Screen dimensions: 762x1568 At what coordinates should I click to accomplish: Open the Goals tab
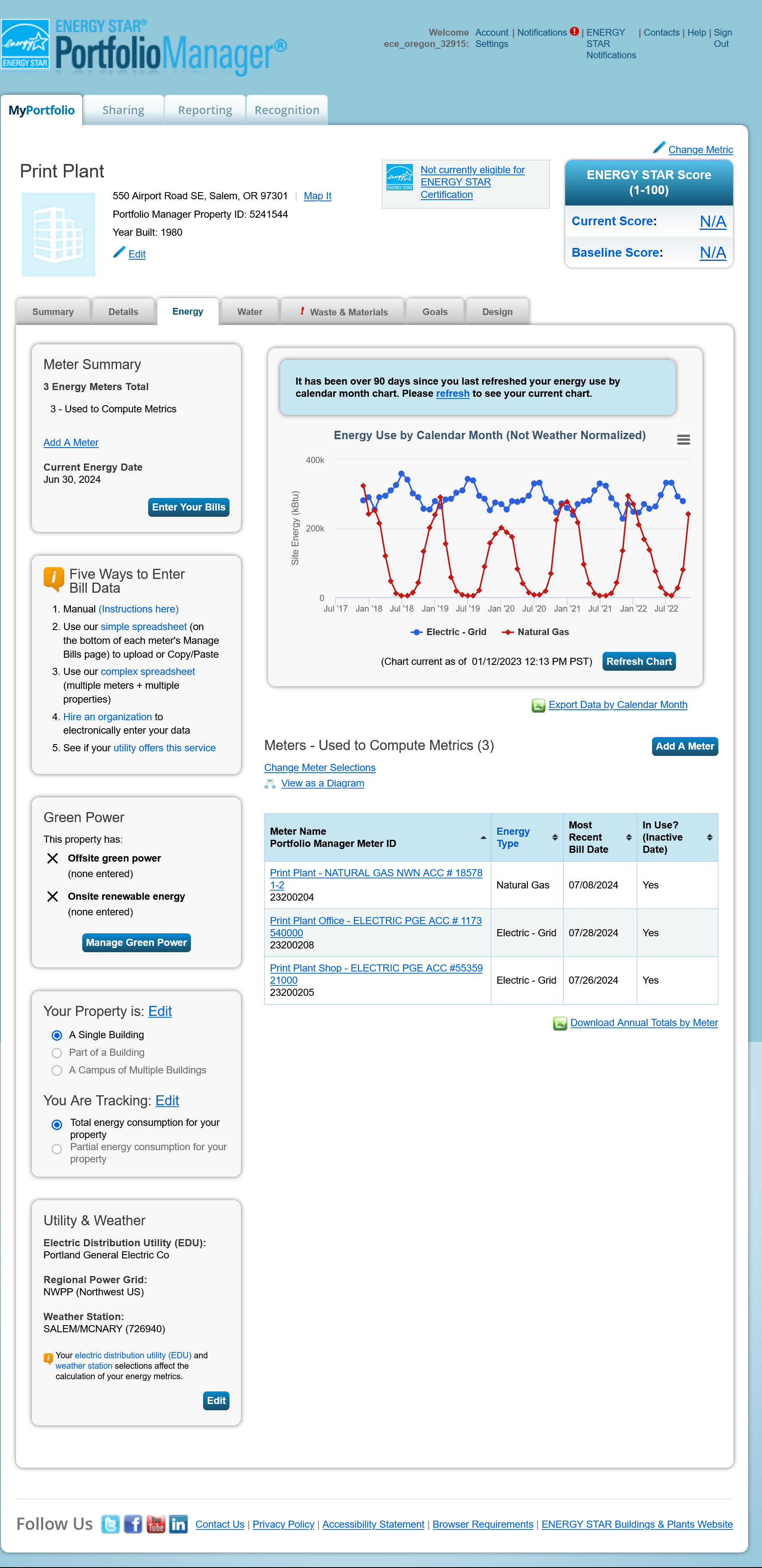[435, 312]
